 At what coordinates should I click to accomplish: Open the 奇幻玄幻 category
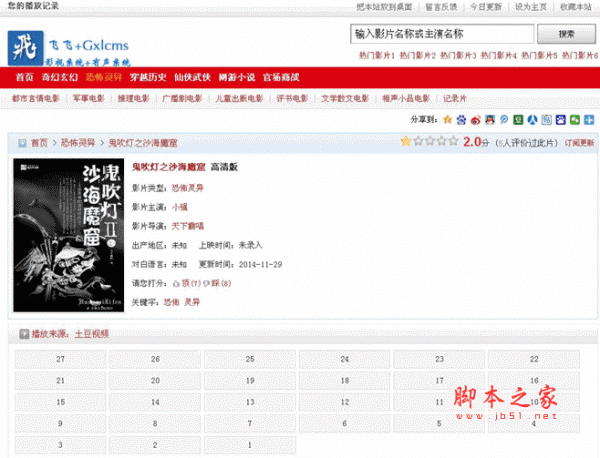[60, 77]
